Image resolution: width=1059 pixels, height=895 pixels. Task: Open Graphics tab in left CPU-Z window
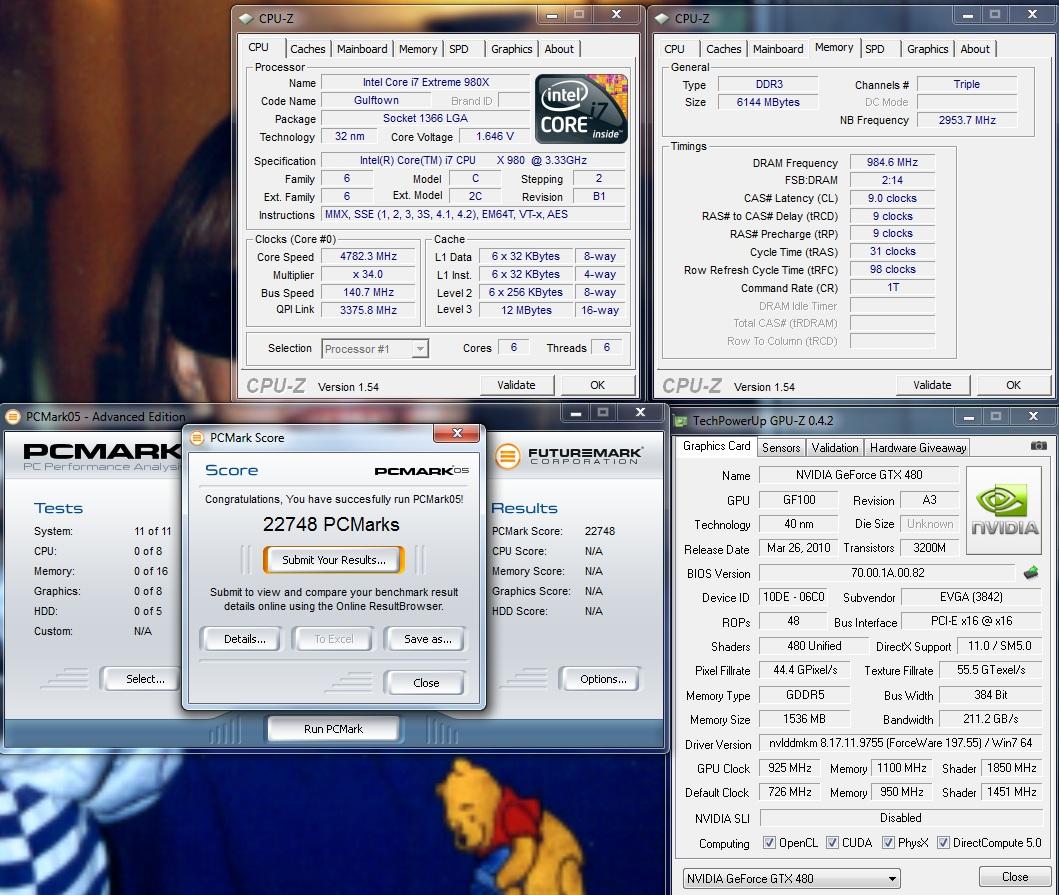click(511, 49)
